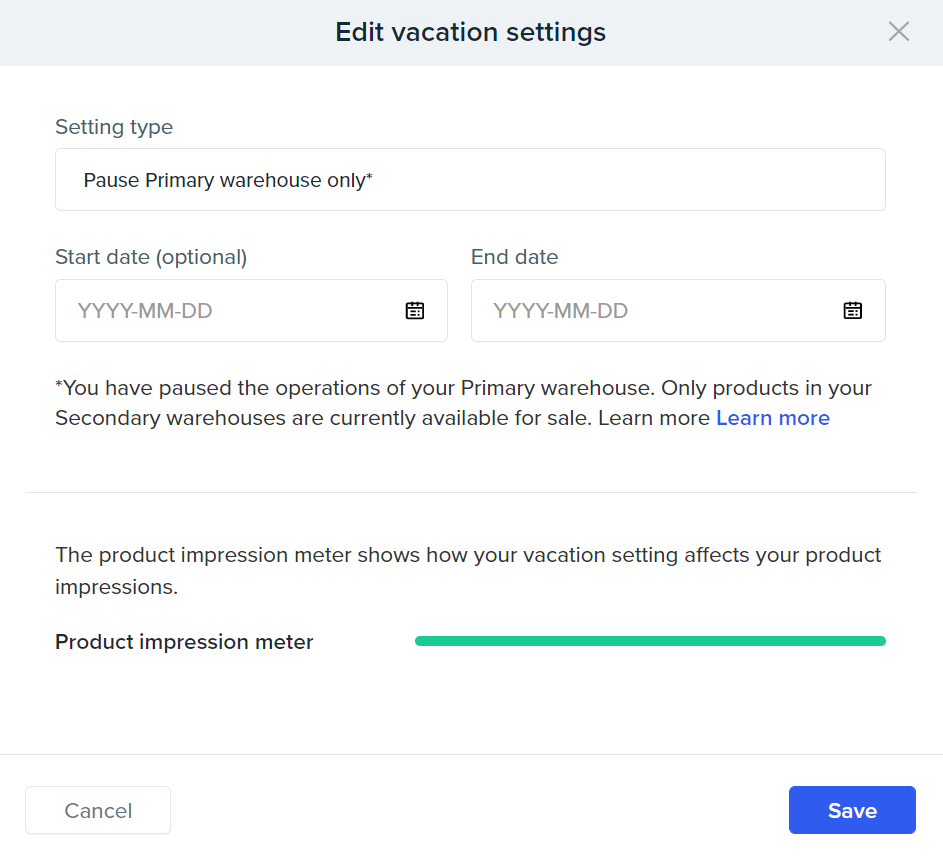
Task: Click the paused Primary warehouse notice text
Action: (x=463, y=403)
